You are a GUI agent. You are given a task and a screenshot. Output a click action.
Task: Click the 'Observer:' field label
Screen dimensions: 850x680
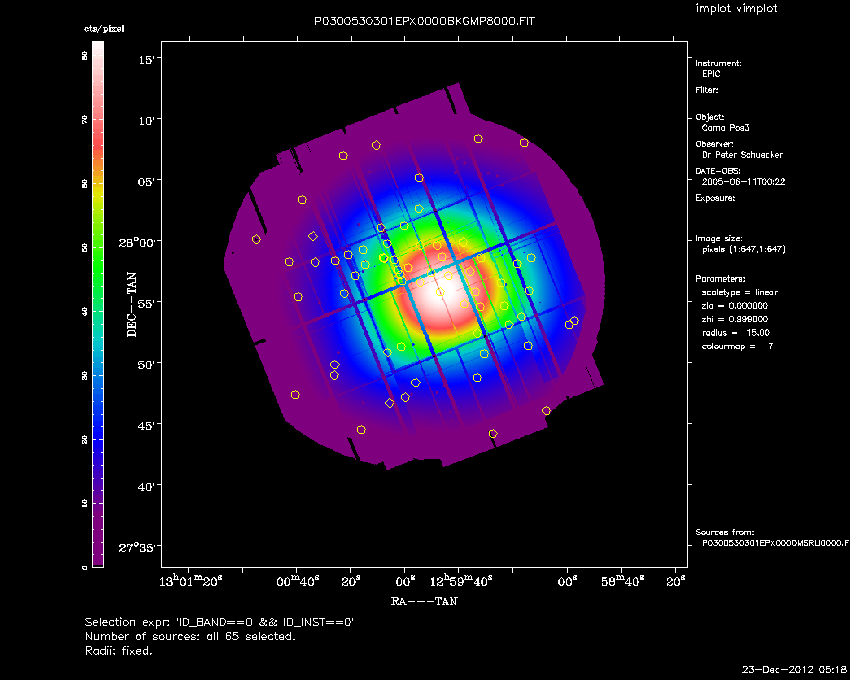[714, 144]
